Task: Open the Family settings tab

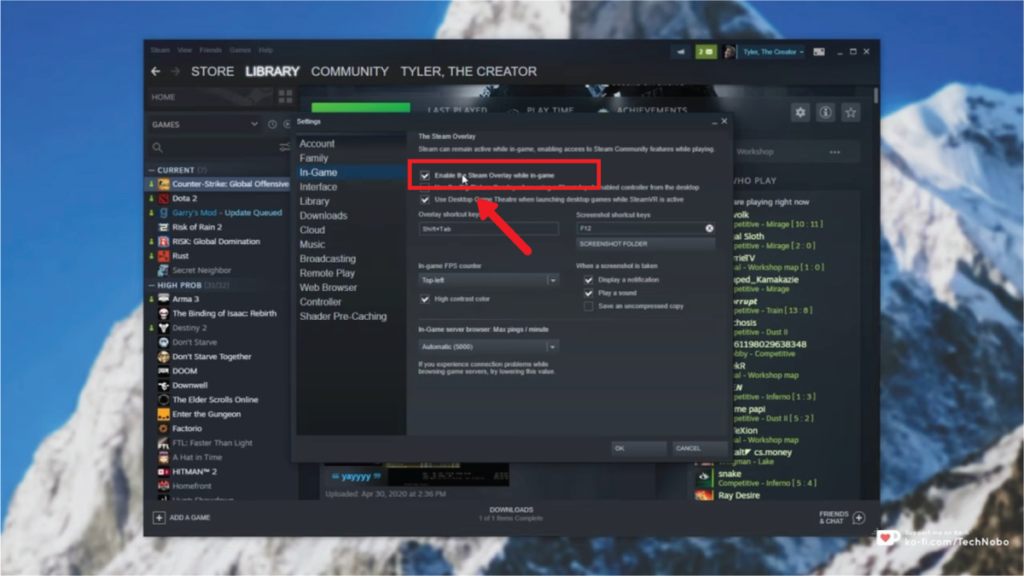Action: (x=313, y=158)
